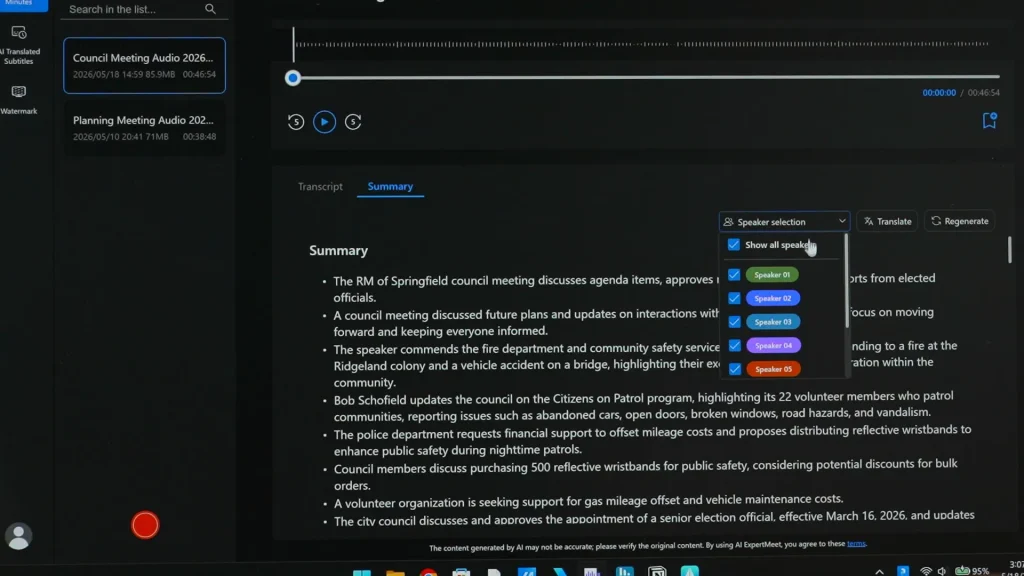This screenshot has width=1024, height=576.
Task: Click the Summary heading text
Action: pos(338,251)
